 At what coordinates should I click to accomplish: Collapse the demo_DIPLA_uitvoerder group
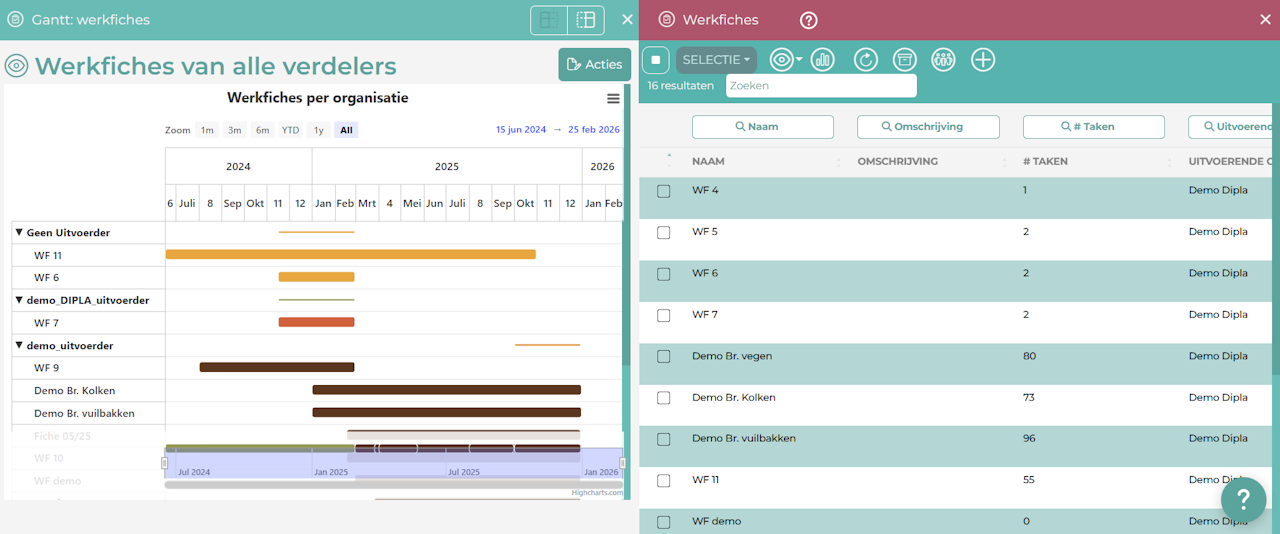pos(19,300)
